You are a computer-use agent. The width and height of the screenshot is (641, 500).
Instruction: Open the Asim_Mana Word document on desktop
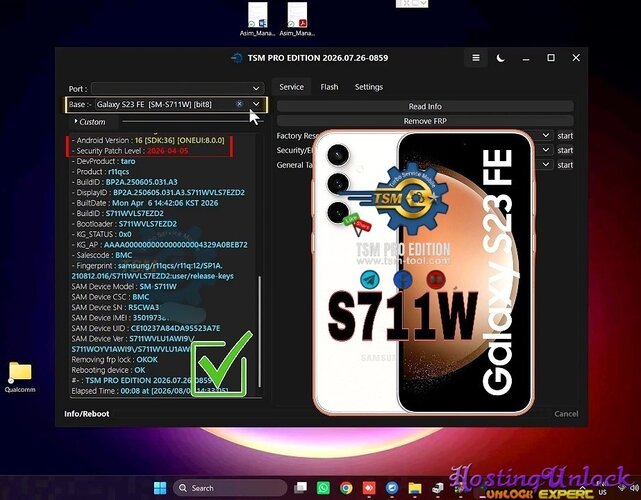coord(258,20)
